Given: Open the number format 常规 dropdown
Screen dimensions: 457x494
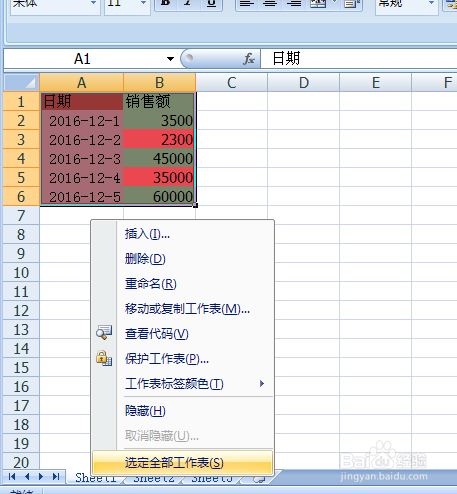Looking at the screenshot, I should (x=431, y=4).
